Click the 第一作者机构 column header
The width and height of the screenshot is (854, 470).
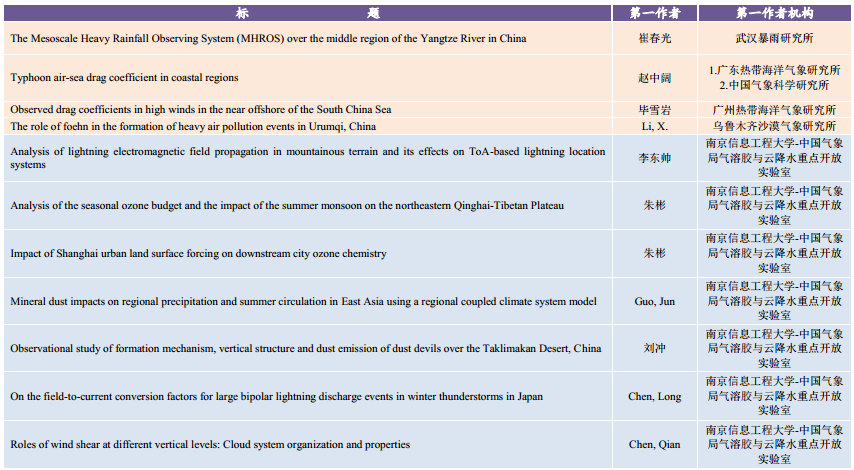click(x=773, y=13)
